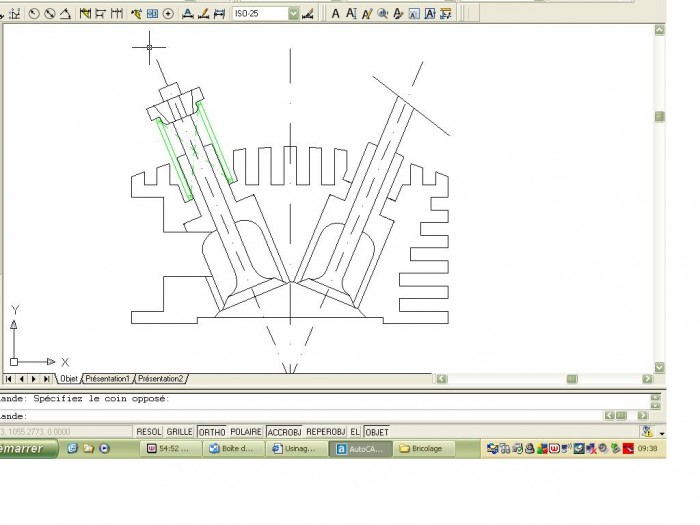This screenshot has height=525, width=700.
Task: Expand the ISO-25 dimension style dropdown
Action: [x=293, y=14]
